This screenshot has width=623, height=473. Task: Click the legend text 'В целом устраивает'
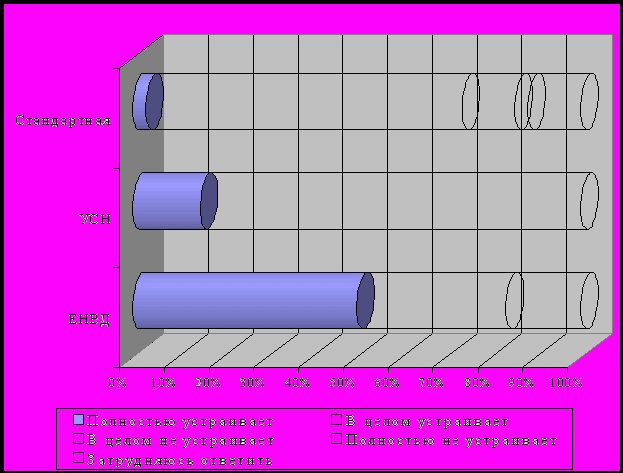pos(427,421)
